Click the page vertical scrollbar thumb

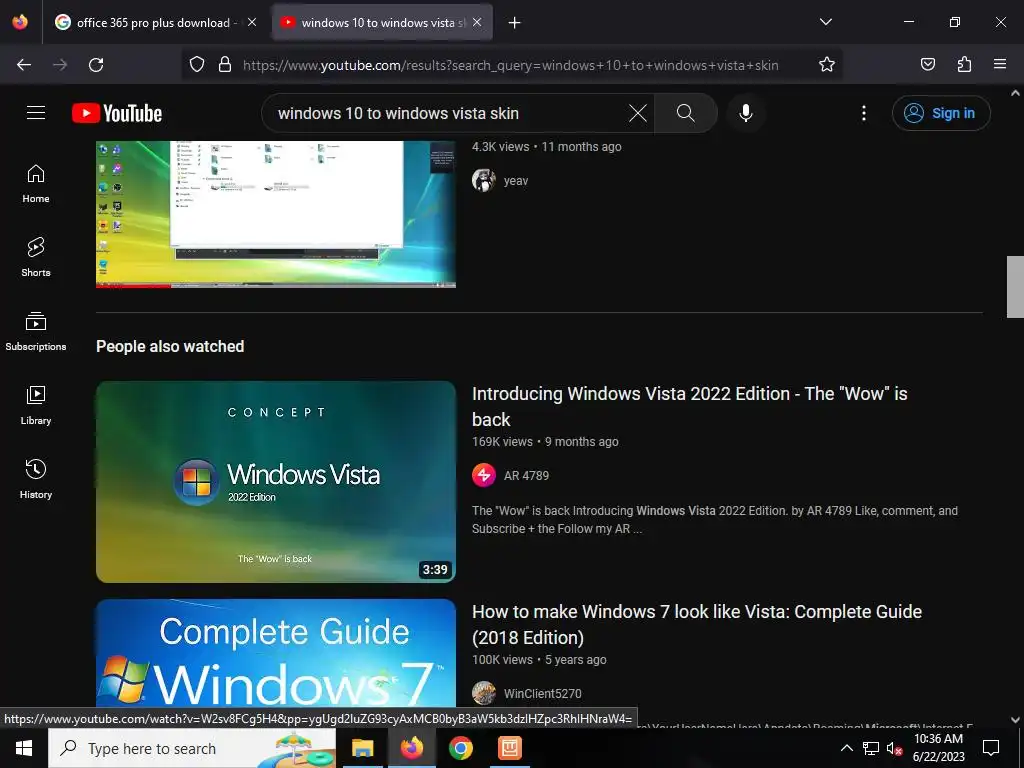point(1015,287)
